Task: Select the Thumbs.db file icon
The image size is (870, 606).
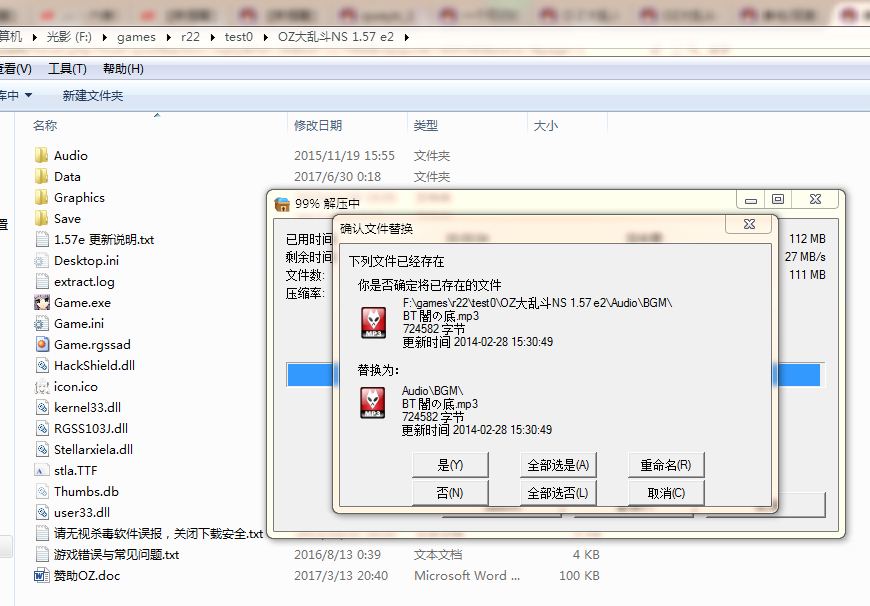Action: click(x=42, y=492)
